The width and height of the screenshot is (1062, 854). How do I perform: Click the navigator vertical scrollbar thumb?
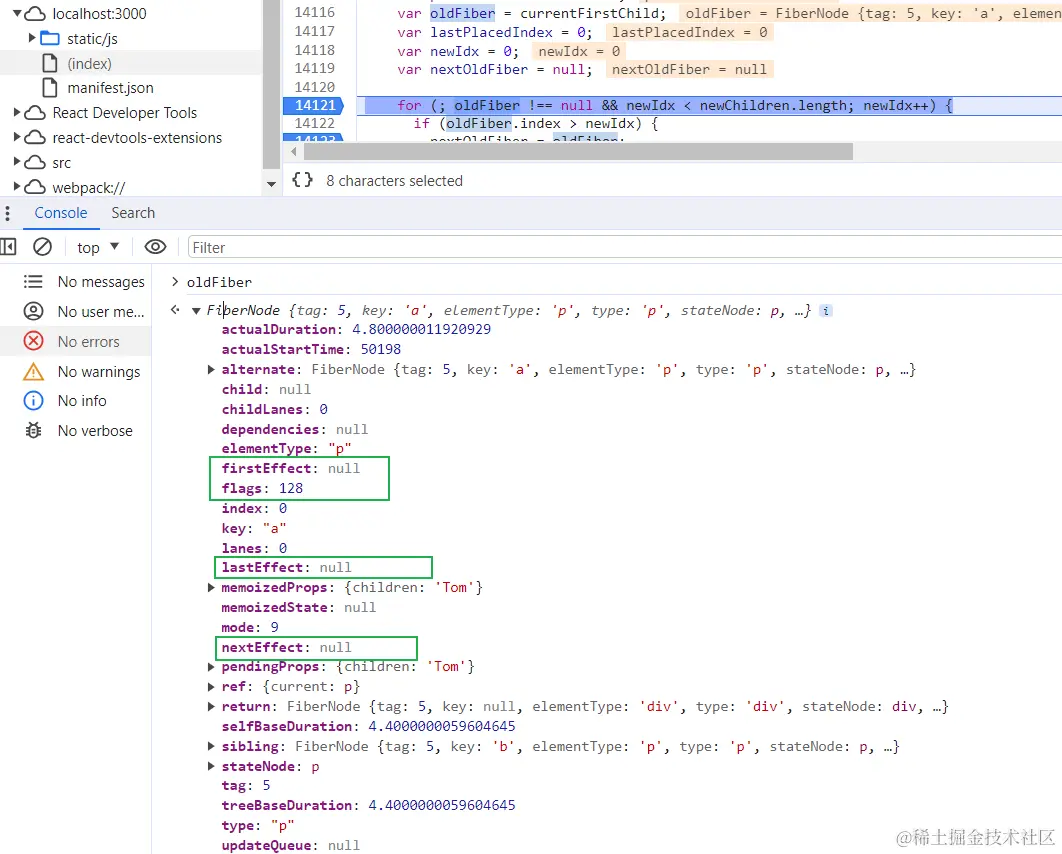tap(271, 84)
